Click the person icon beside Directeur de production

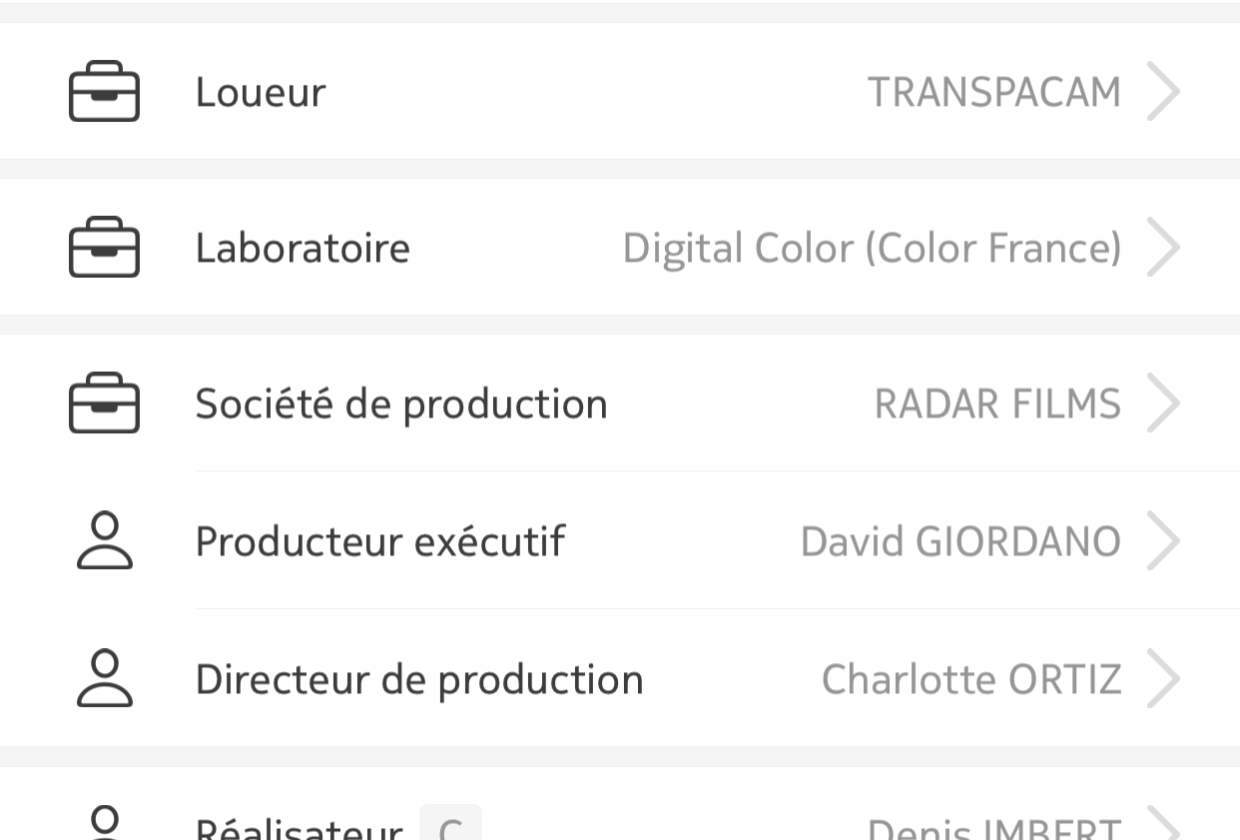click(104, 678)
